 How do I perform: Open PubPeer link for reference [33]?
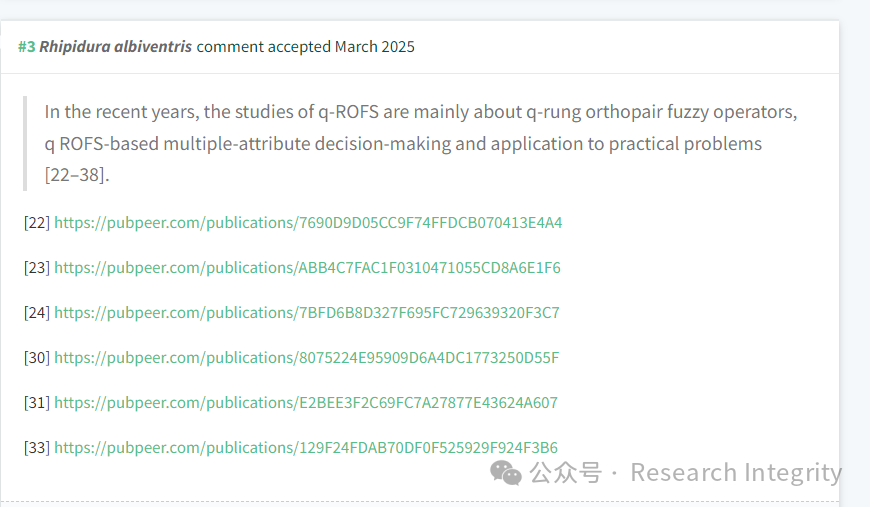306,447
